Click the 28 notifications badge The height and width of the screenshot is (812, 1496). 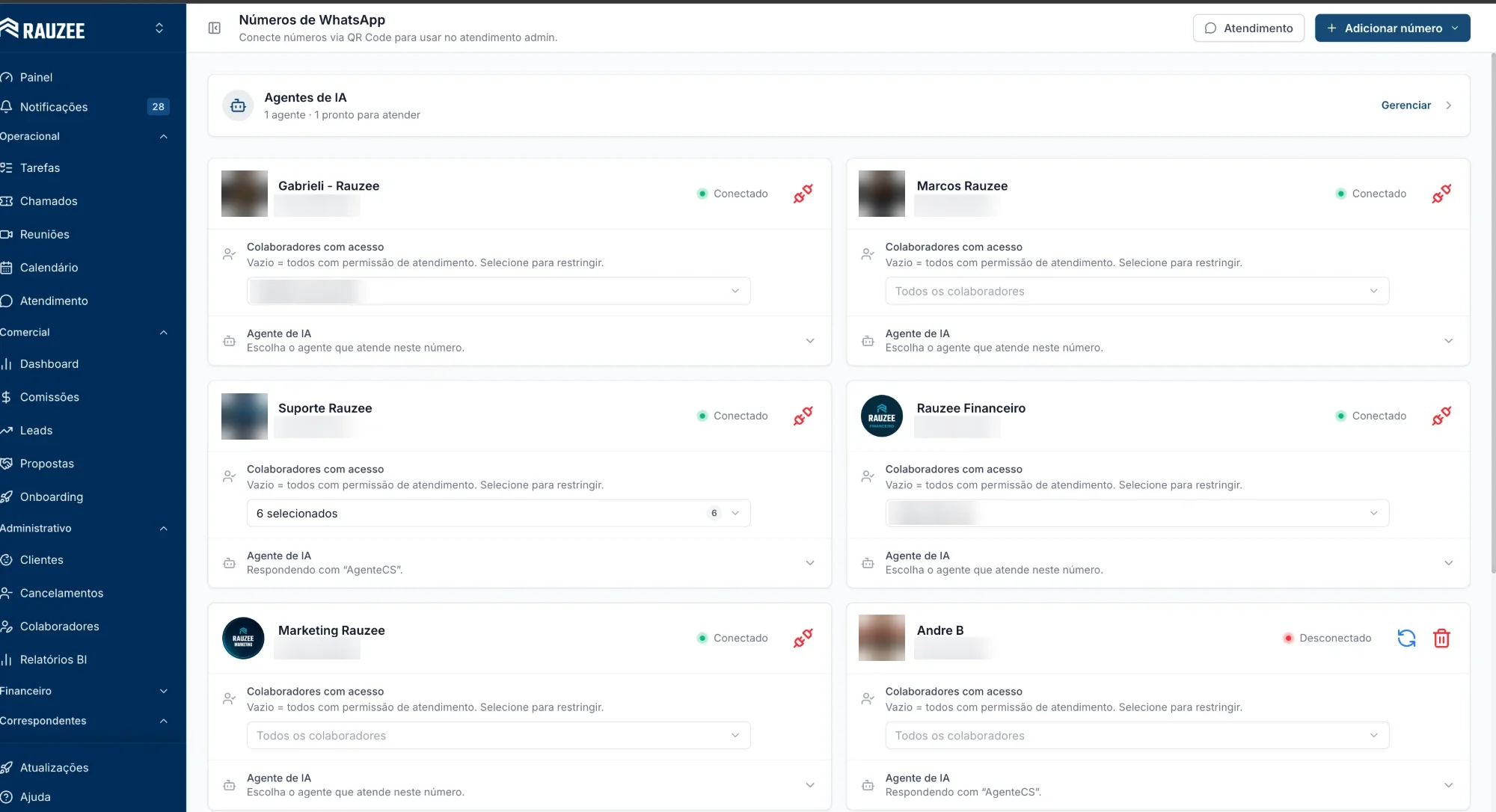[x=158, y=107]
